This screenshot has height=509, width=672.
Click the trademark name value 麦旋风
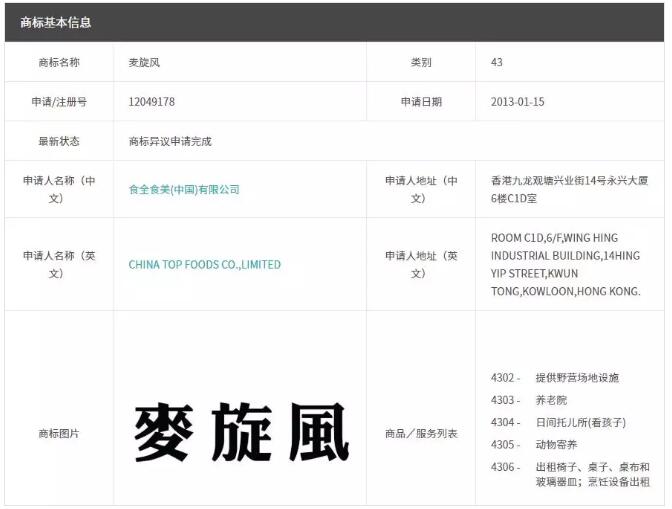coord(144,63)
